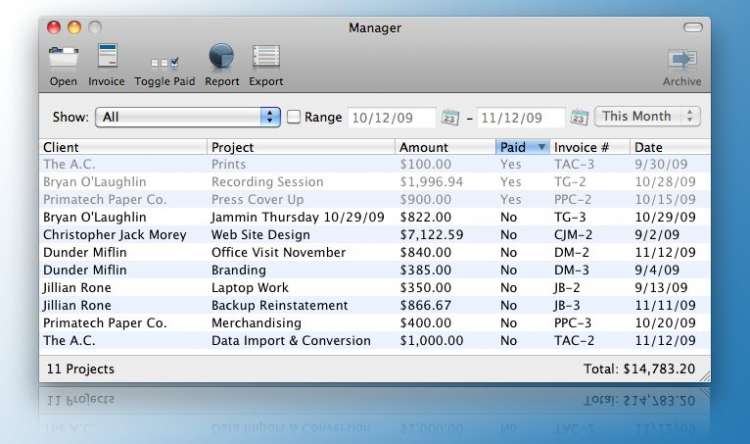Open the Report pie chart icon
Viewport: 750px width, 444px height.
221,56
